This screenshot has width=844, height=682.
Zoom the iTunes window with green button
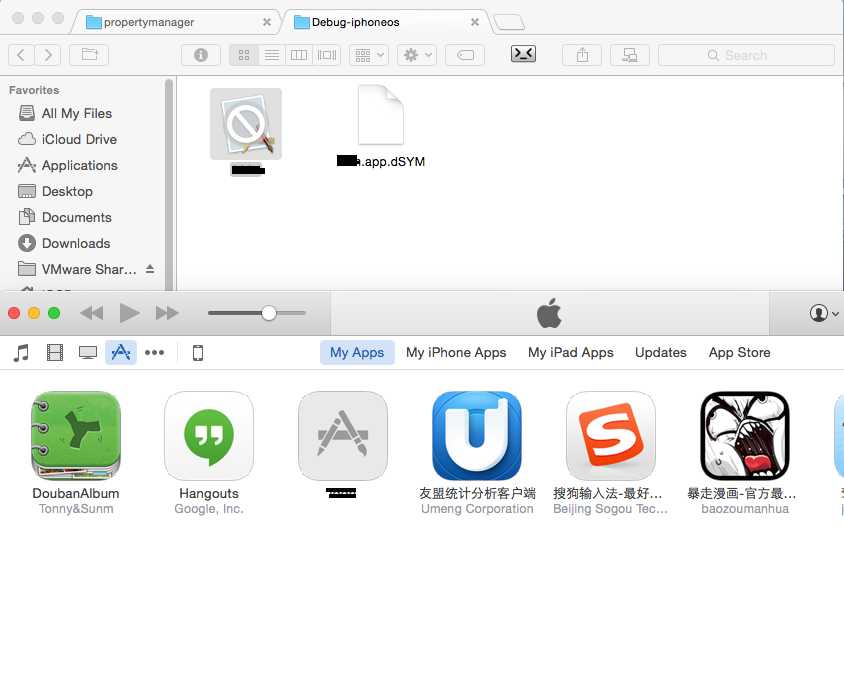54,313
